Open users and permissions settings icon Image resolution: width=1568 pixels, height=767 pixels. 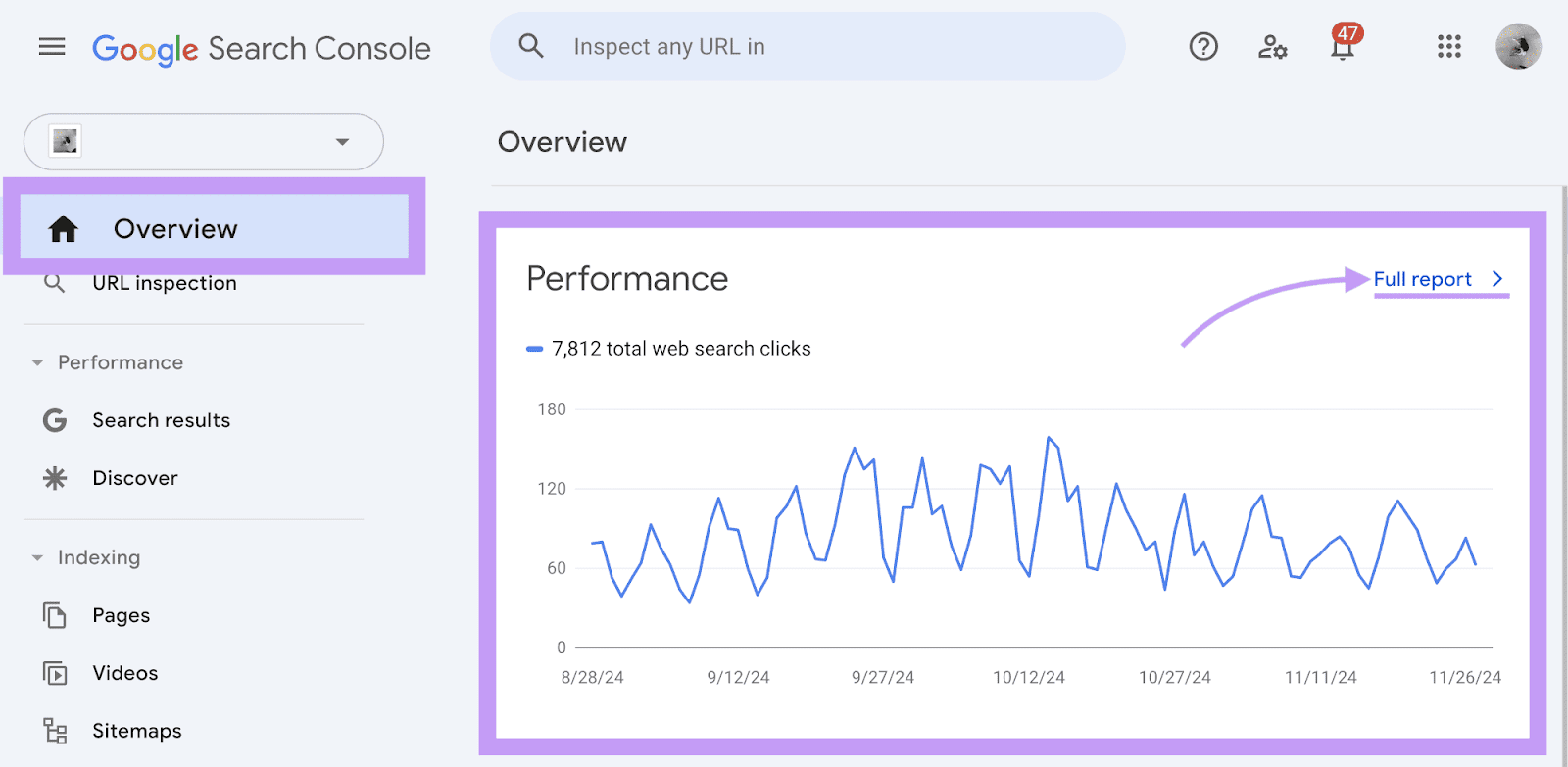pyautogui.click(x=1272, y=46)
